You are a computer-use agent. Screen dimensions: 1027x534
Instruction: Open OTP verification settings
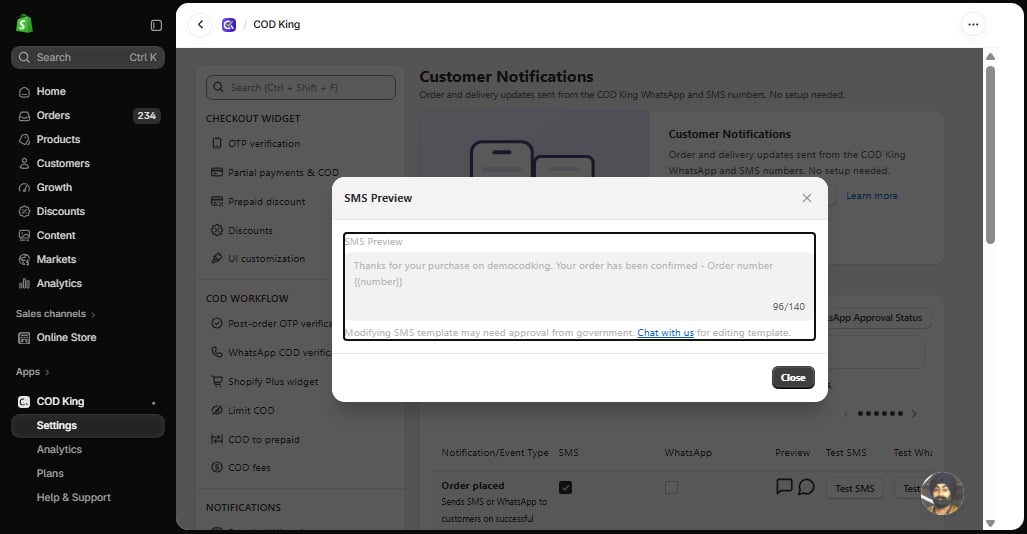(264, 143)
